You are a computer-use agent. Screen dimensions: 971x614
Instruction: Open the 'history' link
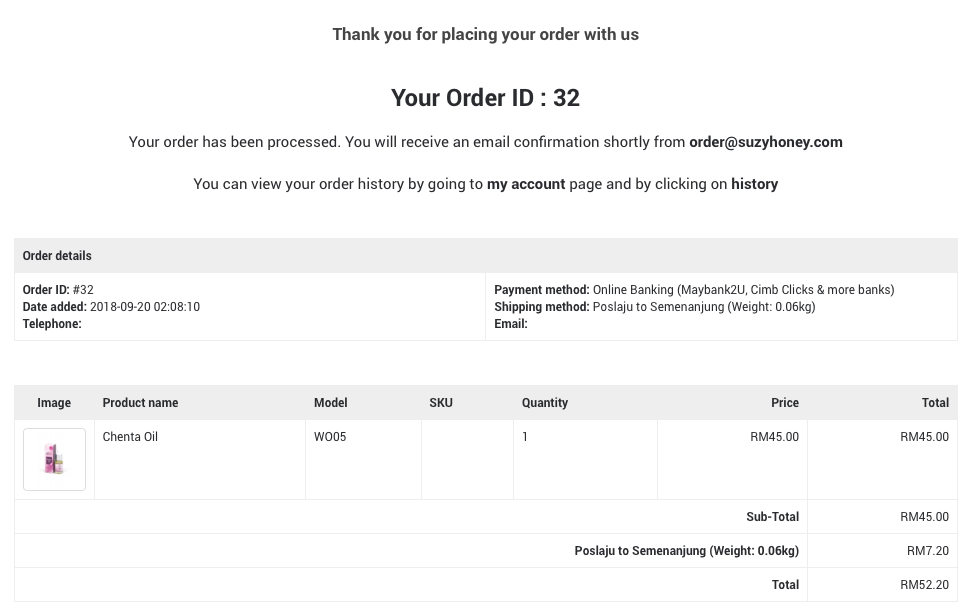754,184
